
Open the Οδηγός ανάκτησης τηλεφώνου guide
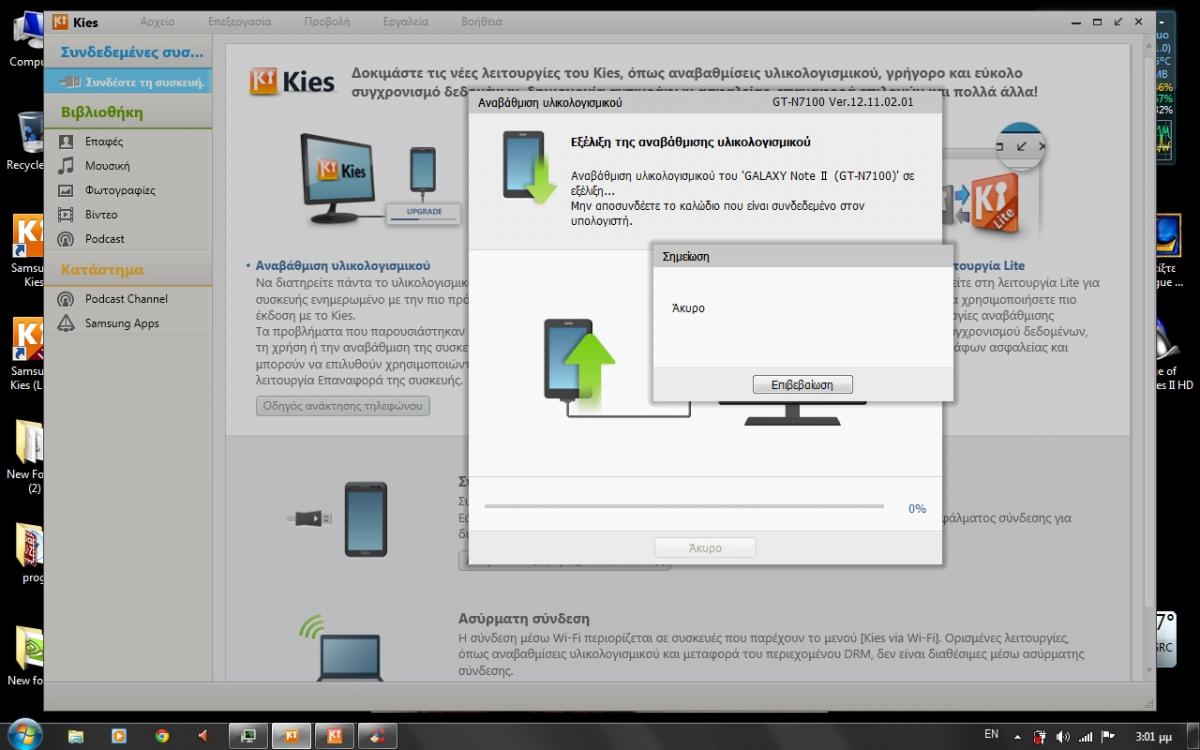(343, 406)
